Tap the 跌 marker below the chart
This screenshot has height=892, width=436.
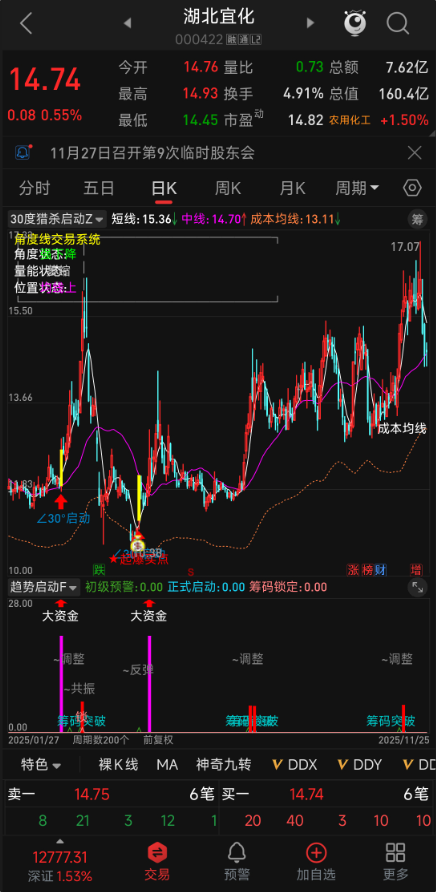99,569
